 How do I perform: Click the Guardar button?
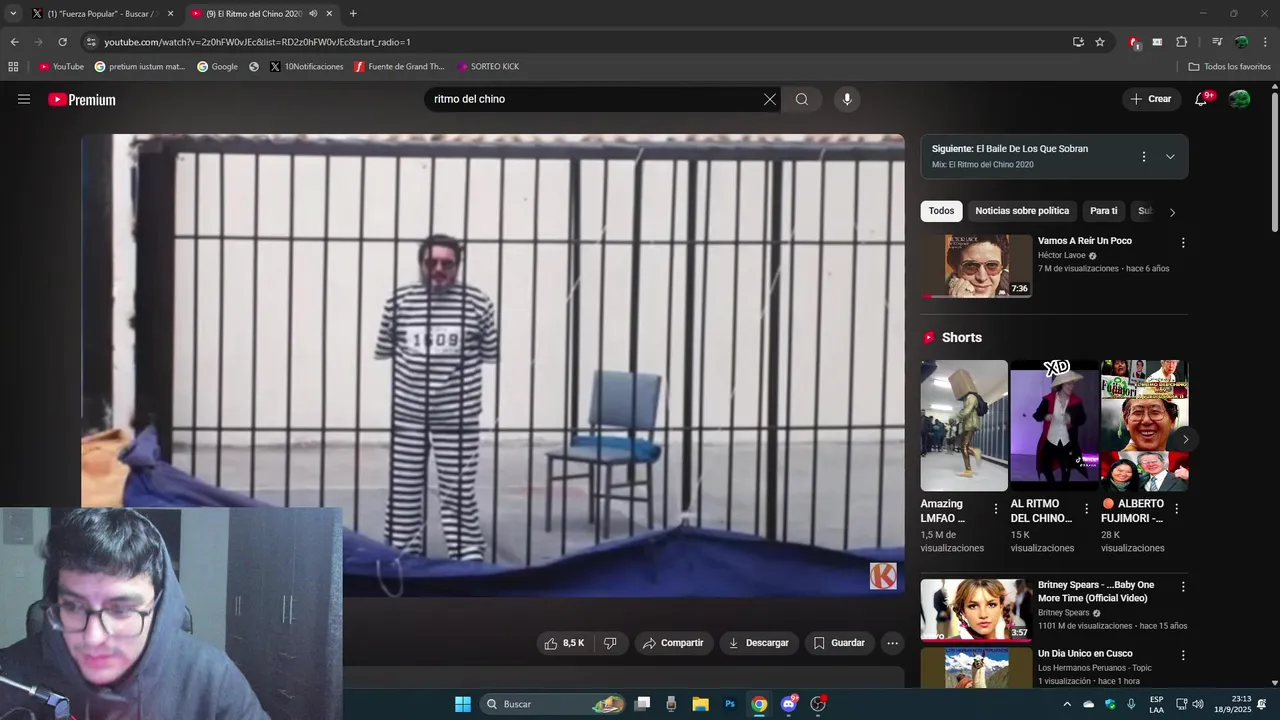(839, 643)
